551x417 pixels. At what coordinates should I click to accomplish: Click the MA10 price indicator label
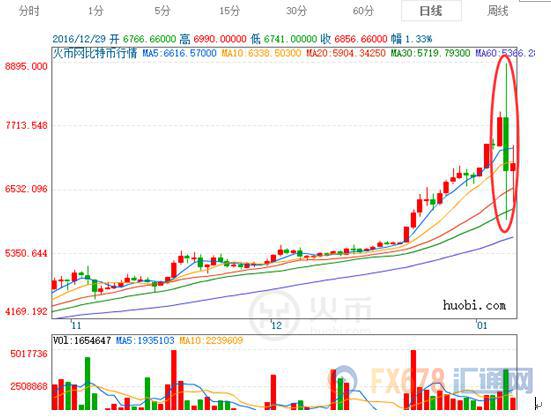[x=261, y=53]
